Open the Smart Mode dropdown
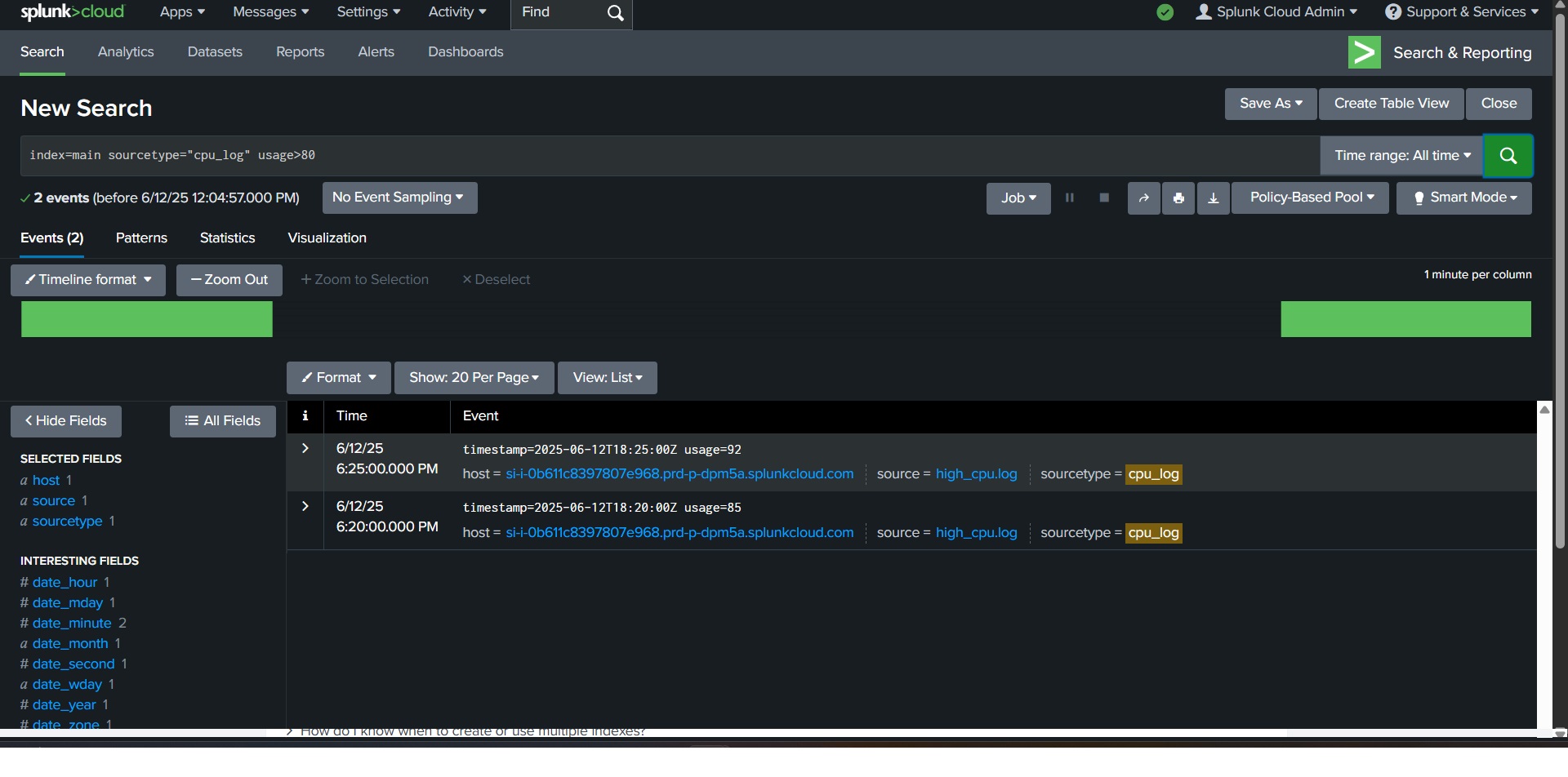 tap(1464, 198)
